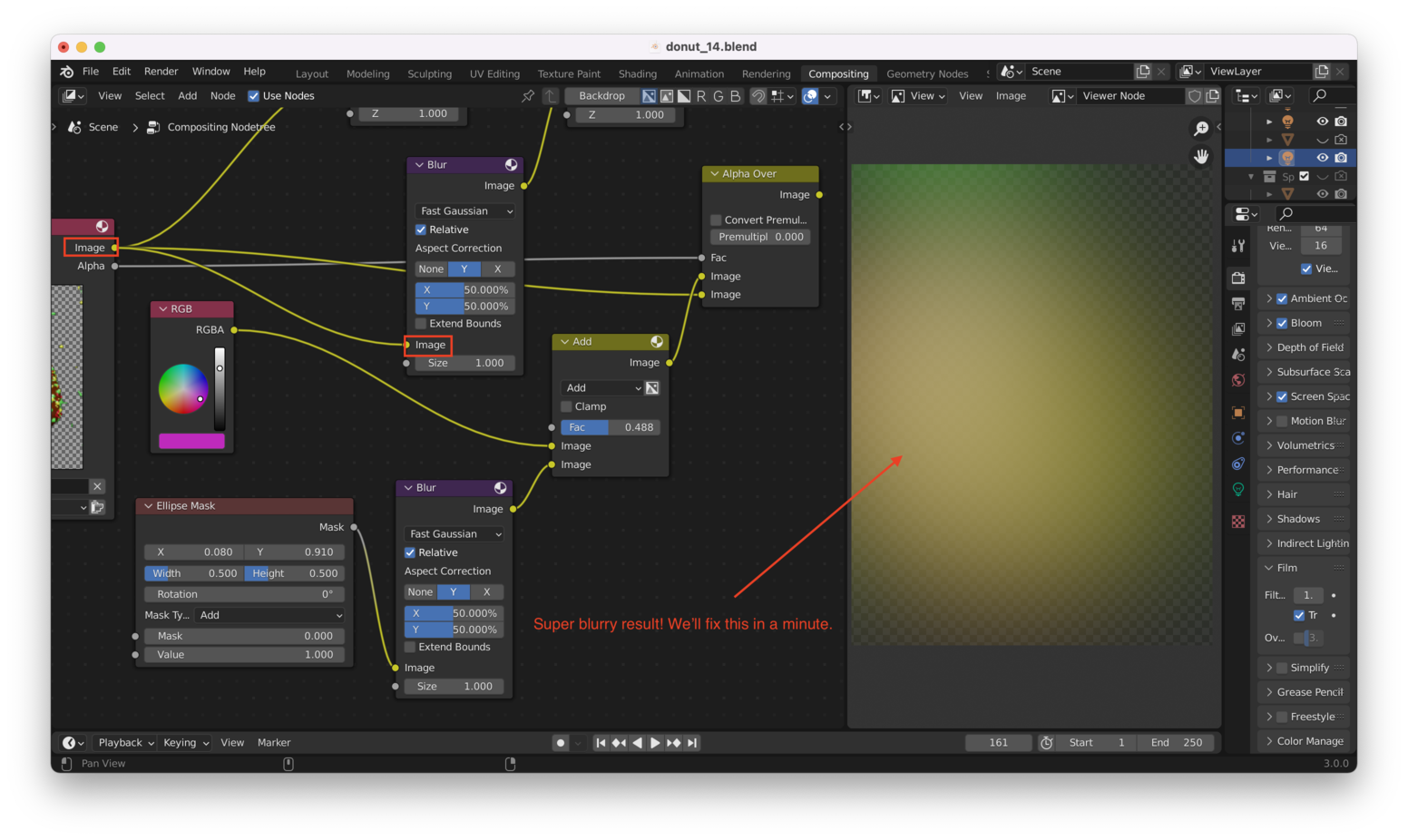The height and width of the screenshot is (840, 1408).
Task: Click play animation button in timeline
Action: pyautogui.click(x=655, y=743)
